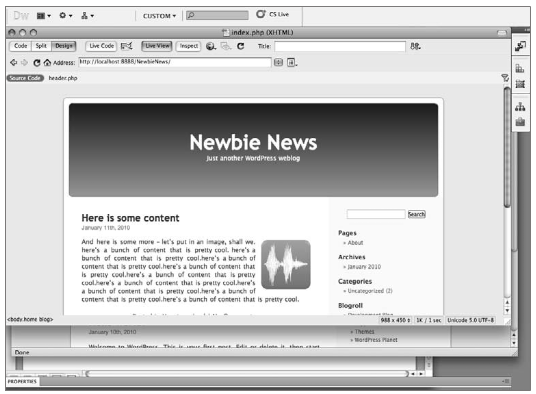Open the Layout menu icon dropdown

[x=44, y=16]
